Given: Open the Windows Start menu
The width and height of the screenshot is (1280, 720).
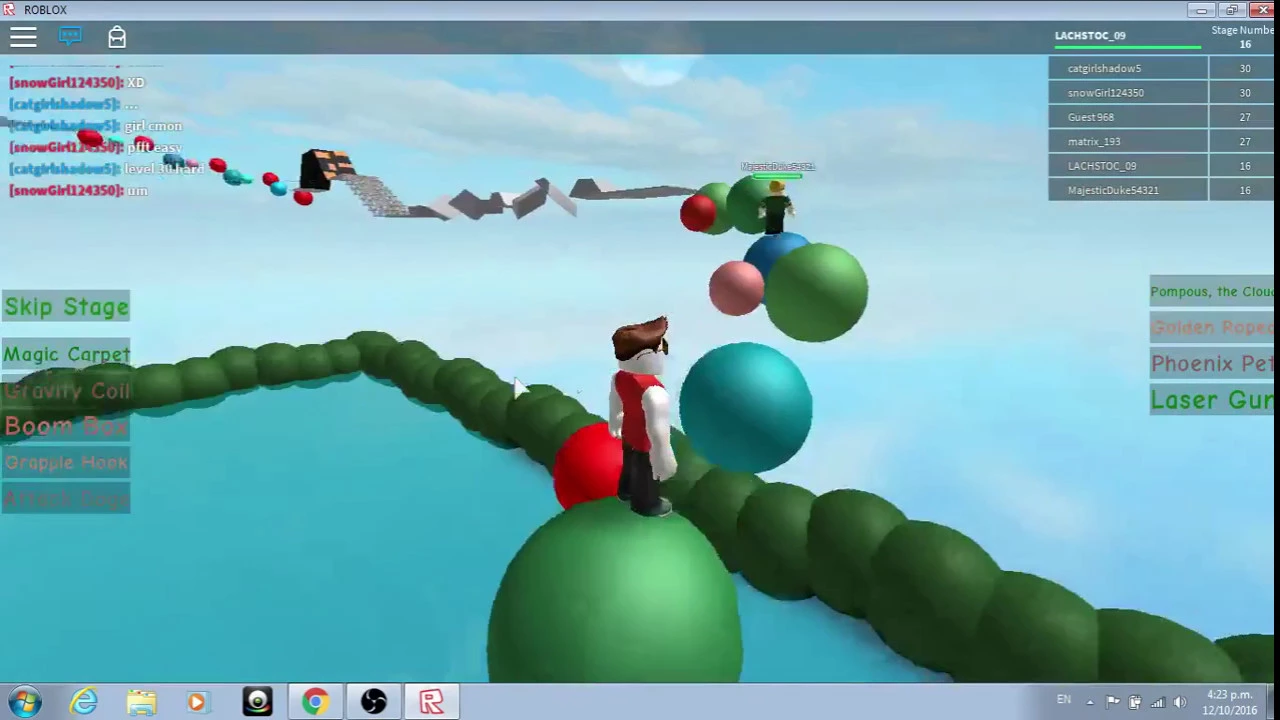Looking at the screenshot, I should [x=25, y=702].
